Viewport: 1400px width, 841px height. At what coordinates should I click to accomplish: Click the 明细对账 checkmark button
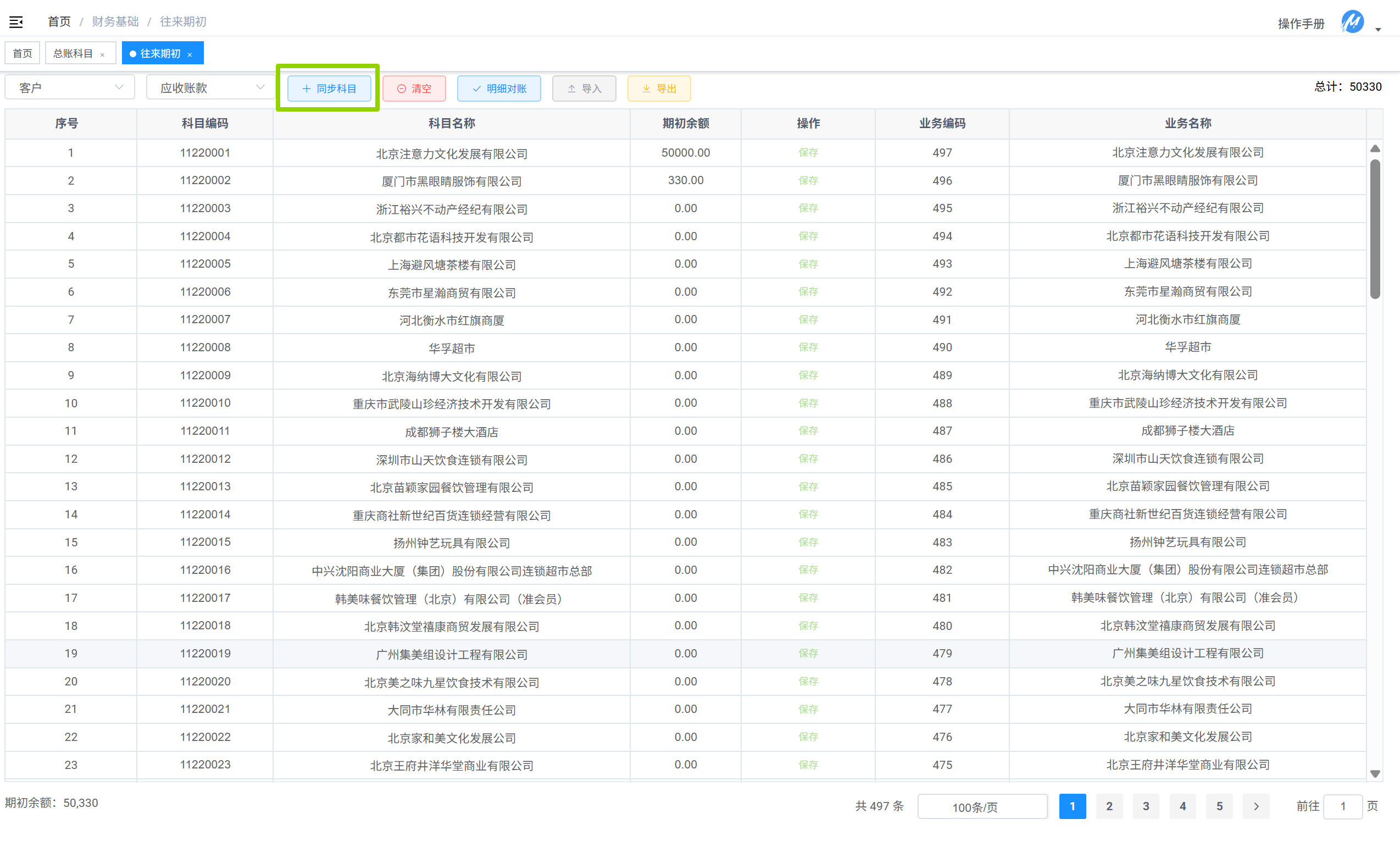(498, 88)
